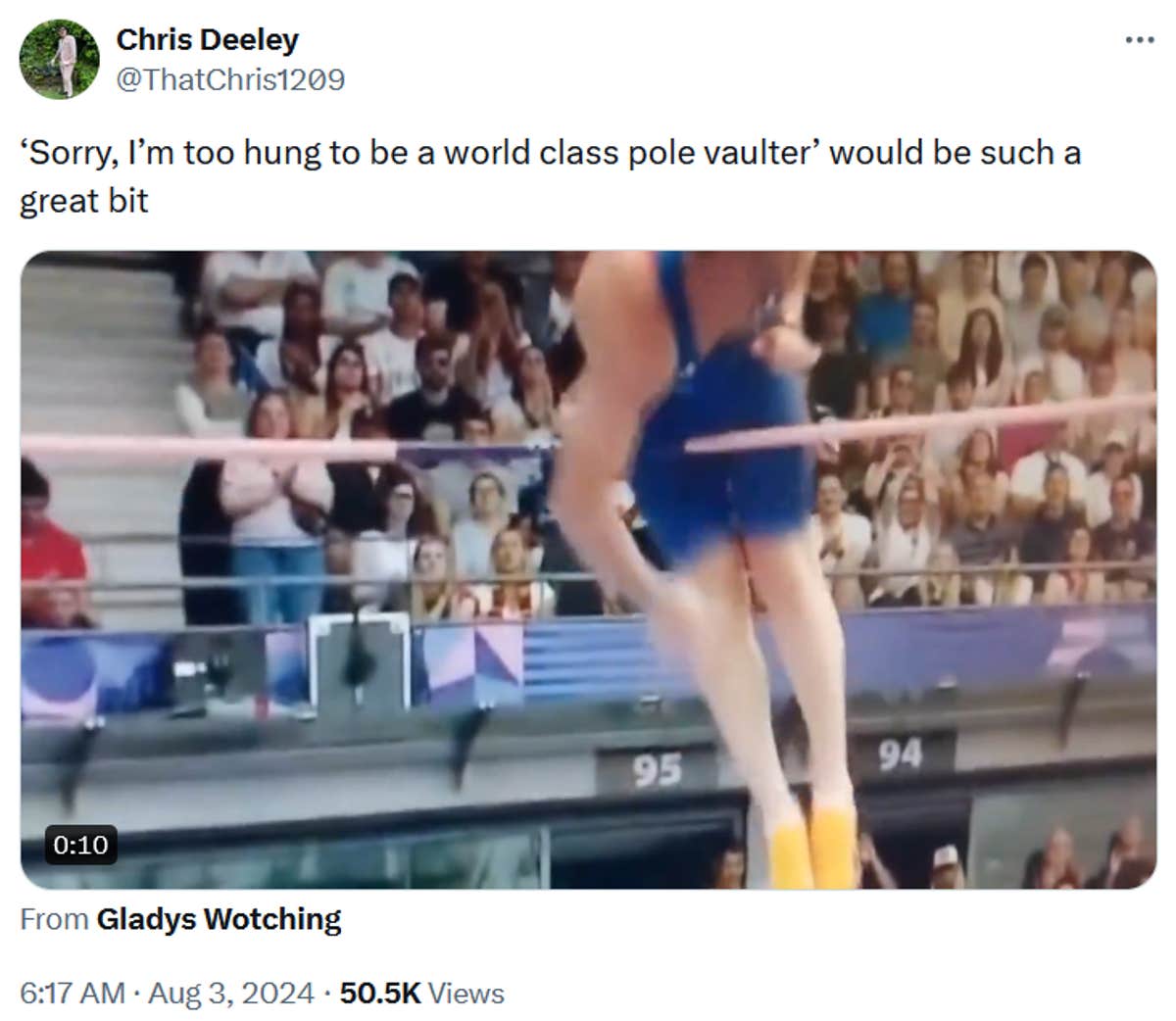The height and width of the screenshot is (1021, 1176).
Task: Click the bold Gladys Wotching attribution text
Action: pyautogui.click(x=220, y=918)
